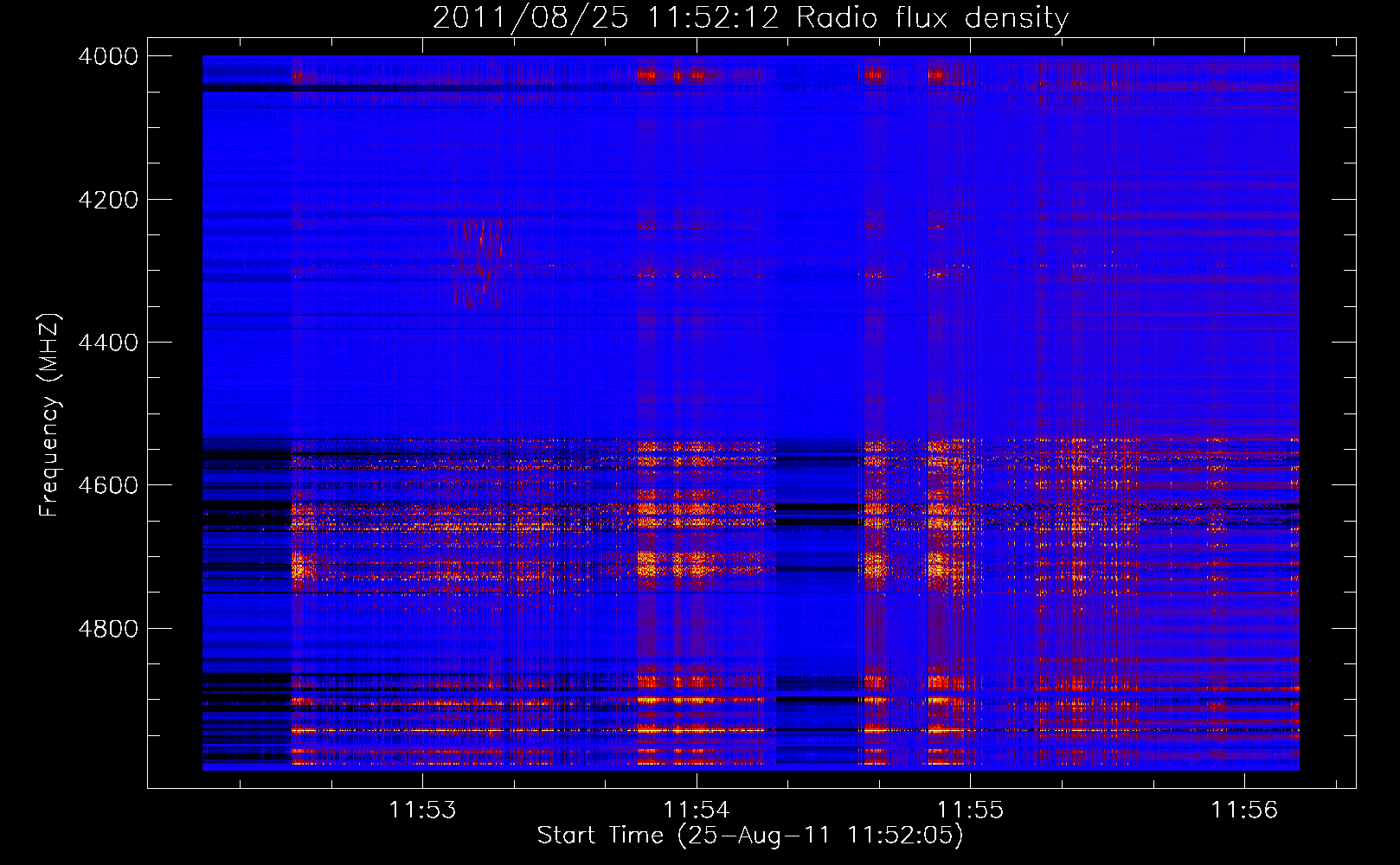Click the '4600' frequency axis label
The height and width of the screenshot is (865, 1400).
coord(108,485)
